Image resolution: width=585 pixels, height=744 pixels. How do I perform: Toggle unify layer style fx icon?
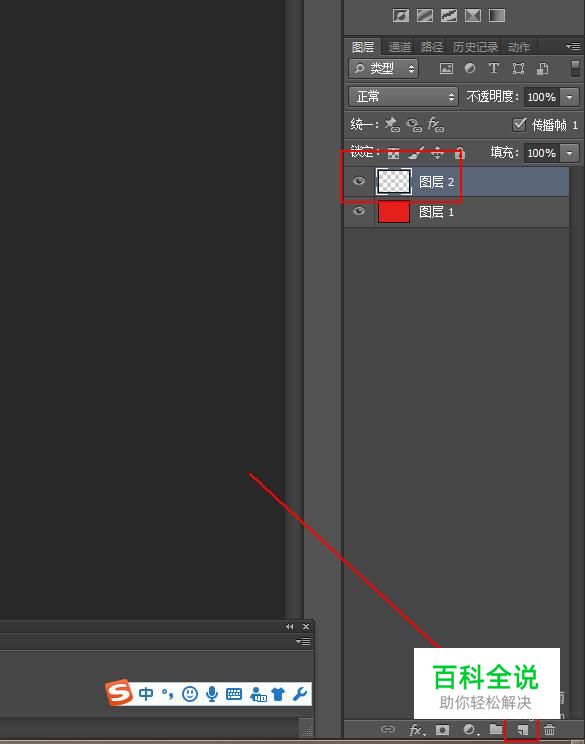[x=436, y=125]
